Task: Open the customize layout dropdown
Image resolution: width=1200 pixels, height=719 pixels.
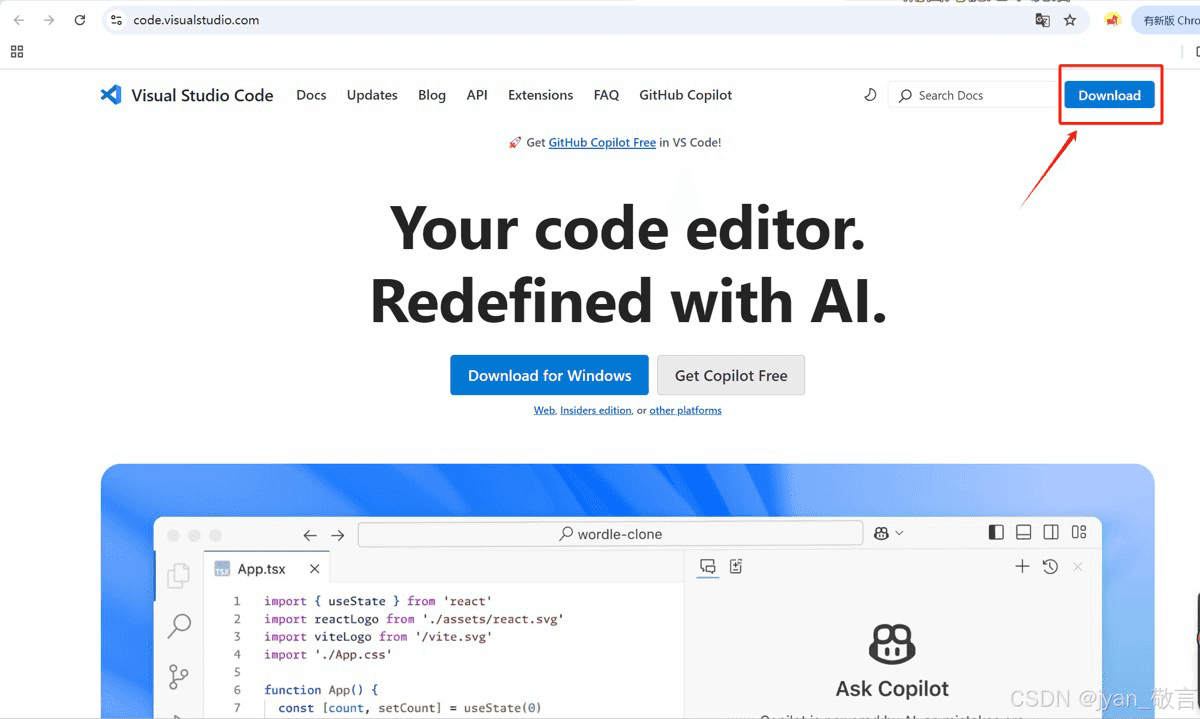Action: pos(1078,532)
